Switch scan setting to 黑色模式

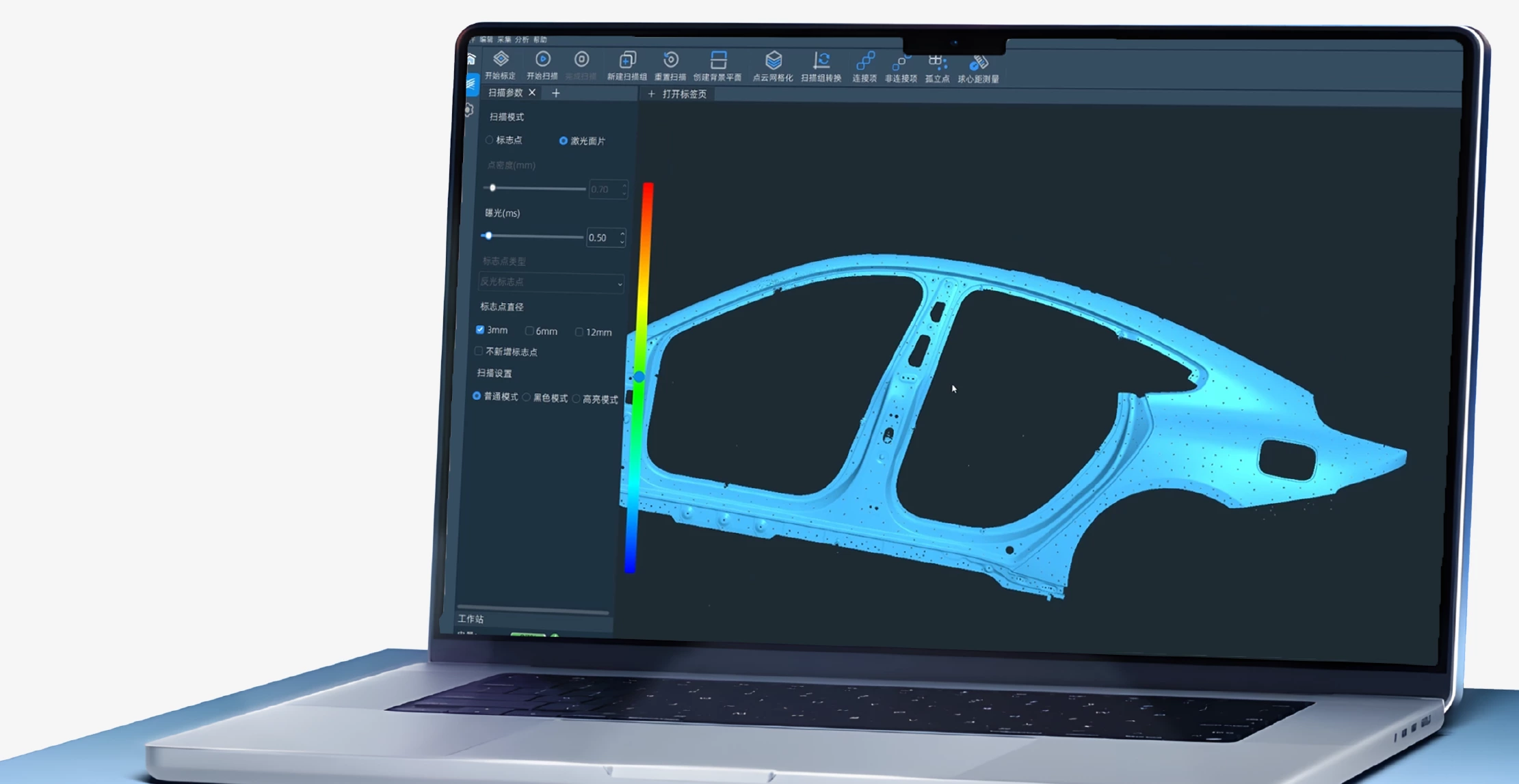pyautogui.click(x=527, y=398)
